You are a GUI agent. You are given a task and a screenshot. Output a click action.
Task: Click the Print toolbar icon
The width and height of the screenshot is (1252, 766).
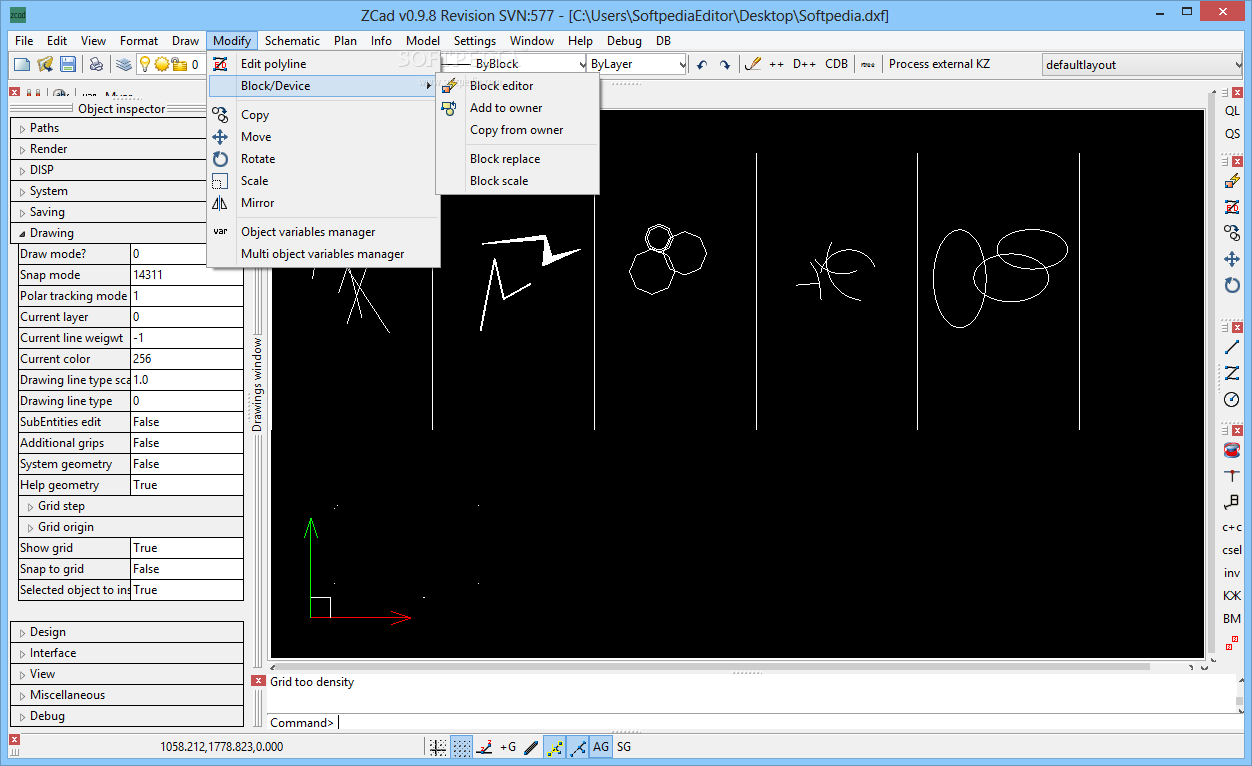coord(96,64)
